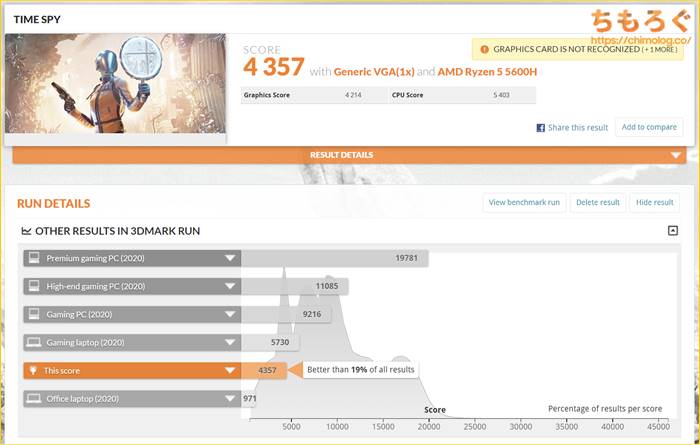
Task: Click the Premium gaming PC monitor icon
Action: (34, 258)
